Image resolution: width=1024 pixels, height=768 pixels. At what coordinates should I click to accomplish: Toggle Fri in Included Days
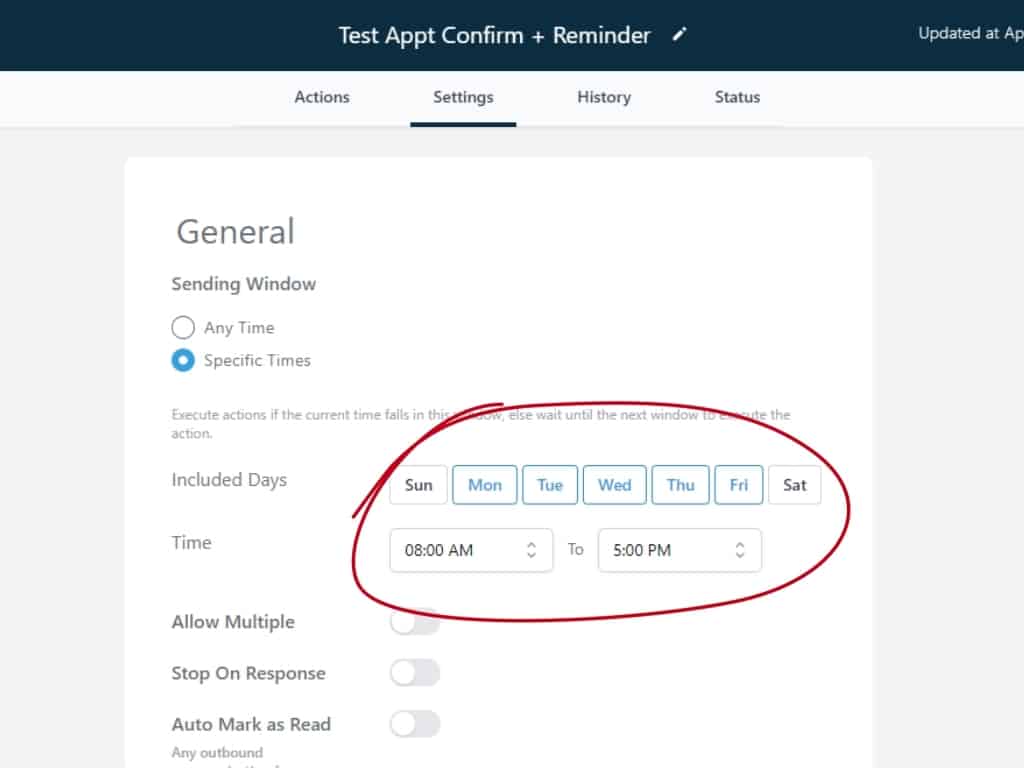coord(739,485)
